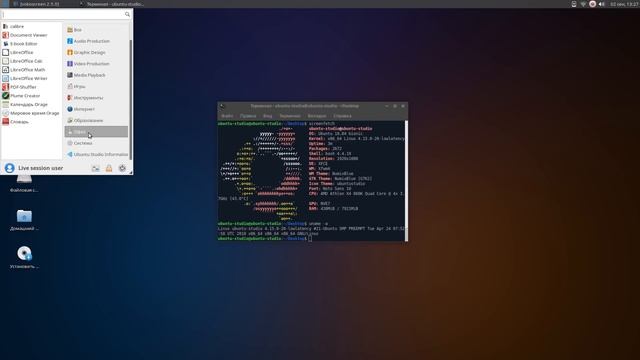Click the magnifier icon in search box
The width and height of the screenshot is (640, 360).
pos(127,14)
